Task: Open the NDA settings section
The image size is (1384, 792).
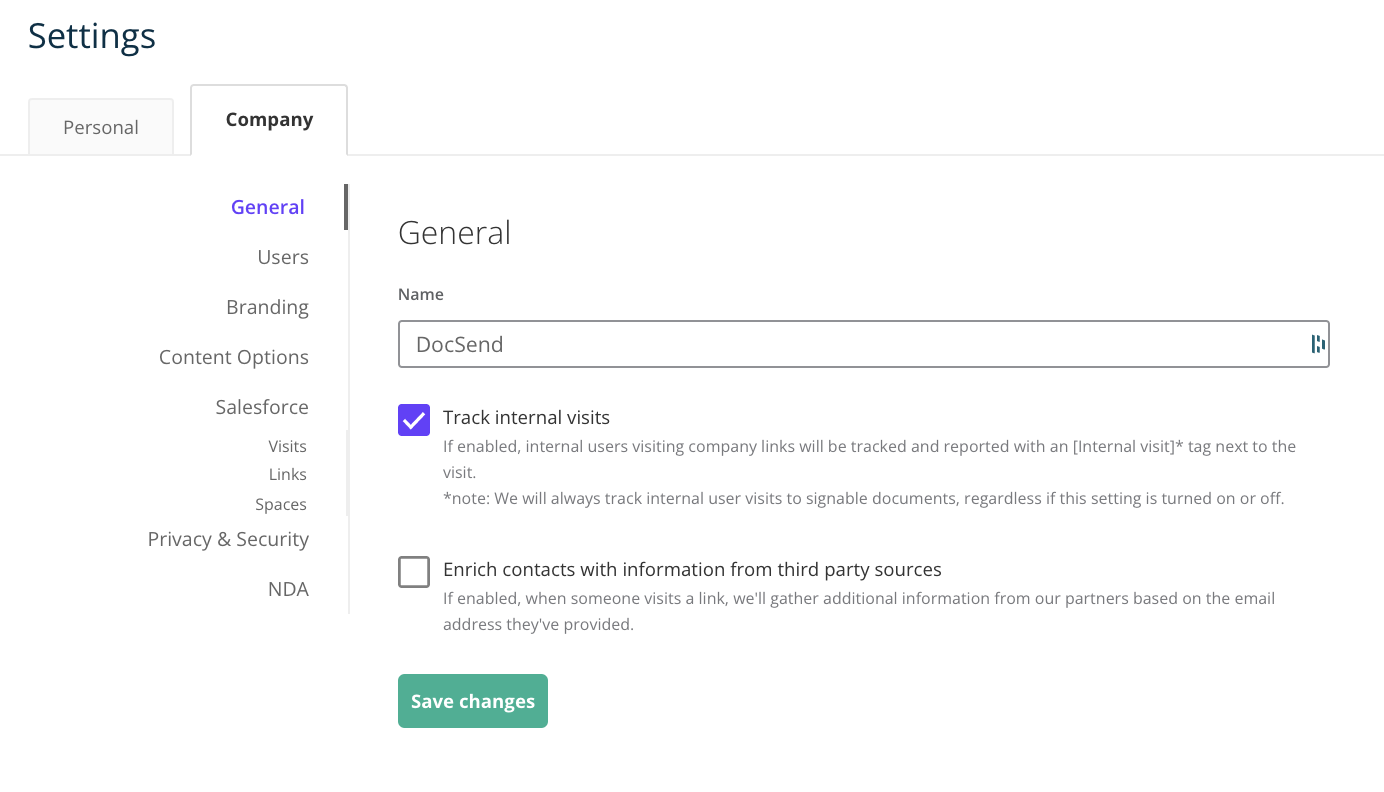Action: point(289,589)
